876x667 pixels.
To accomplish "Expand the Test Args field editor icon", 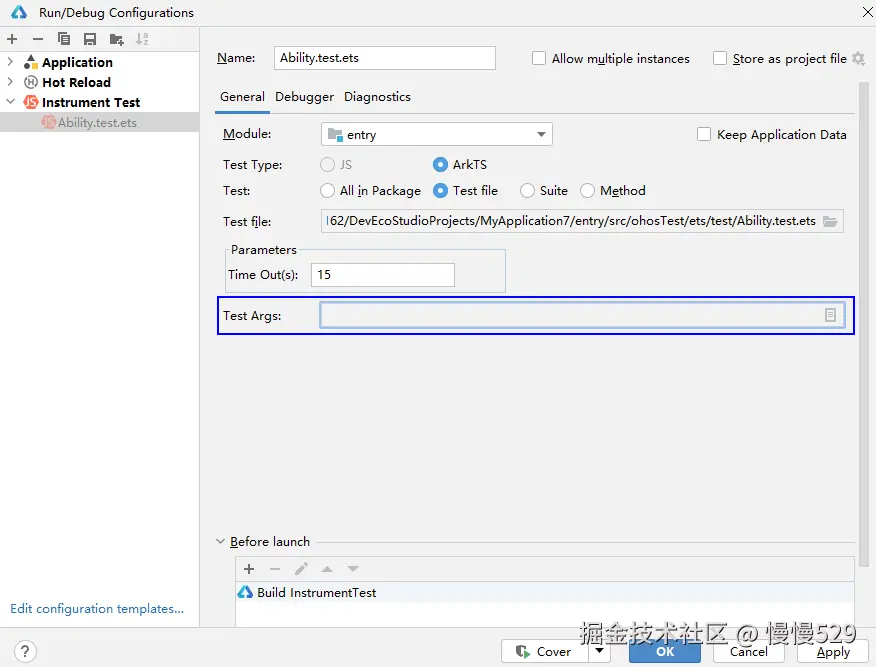I will click(x=830, y=316).
